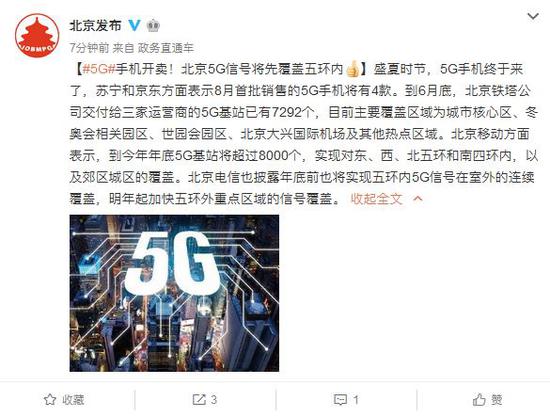Image resolution: width=550 pixels, height=417 pixels.
Task: Collapse the post via 收起全文
Action: 376,199
